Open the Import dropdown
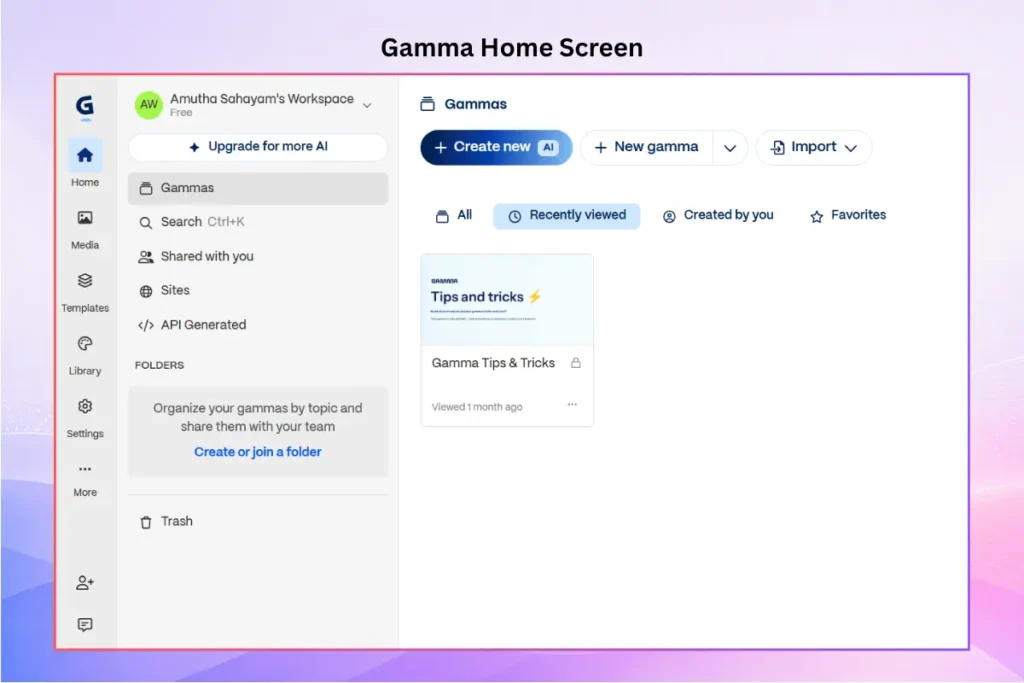The width and height of the screenshot is (1024, 683). pyautogui.click(x=814, y=148)
